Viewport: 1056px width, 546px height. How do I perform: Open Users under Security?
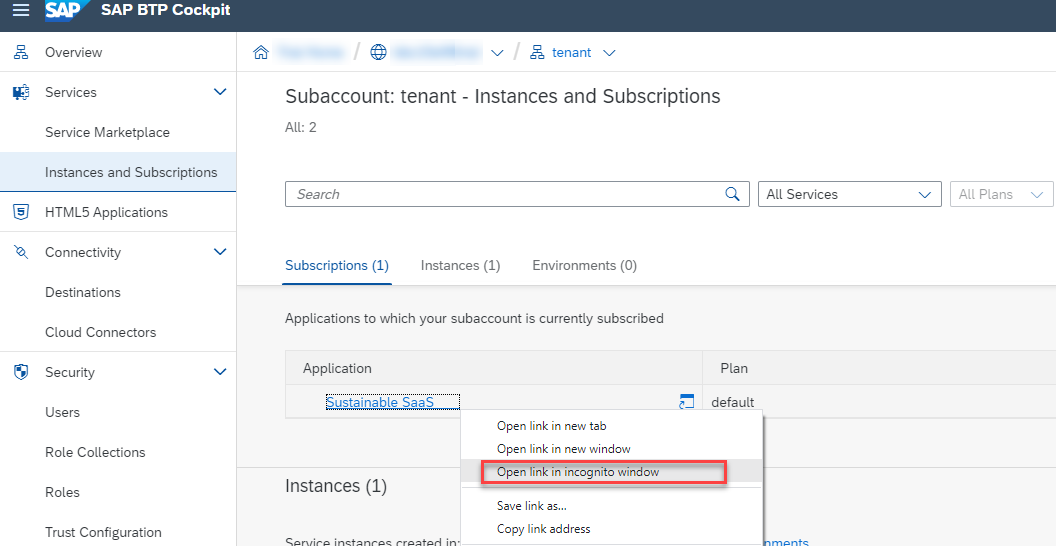63,413
